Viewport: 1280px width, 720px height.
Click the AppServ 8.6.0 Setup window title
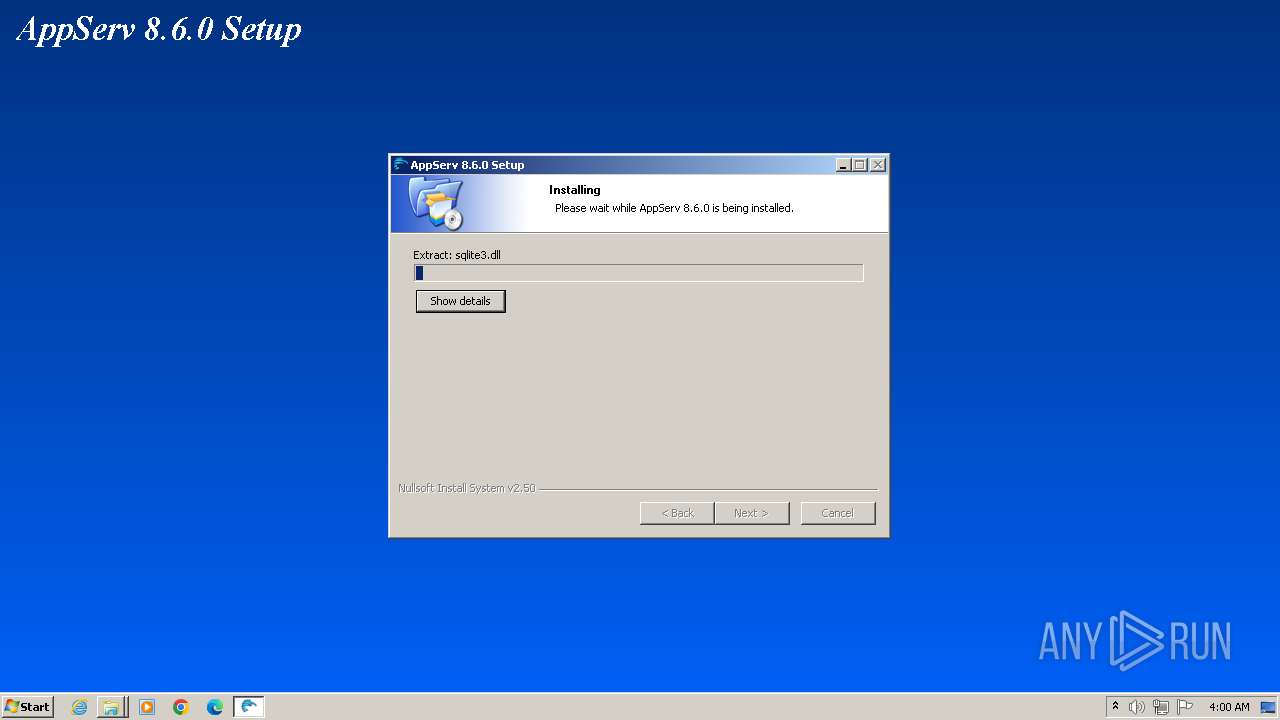[467, 165]
